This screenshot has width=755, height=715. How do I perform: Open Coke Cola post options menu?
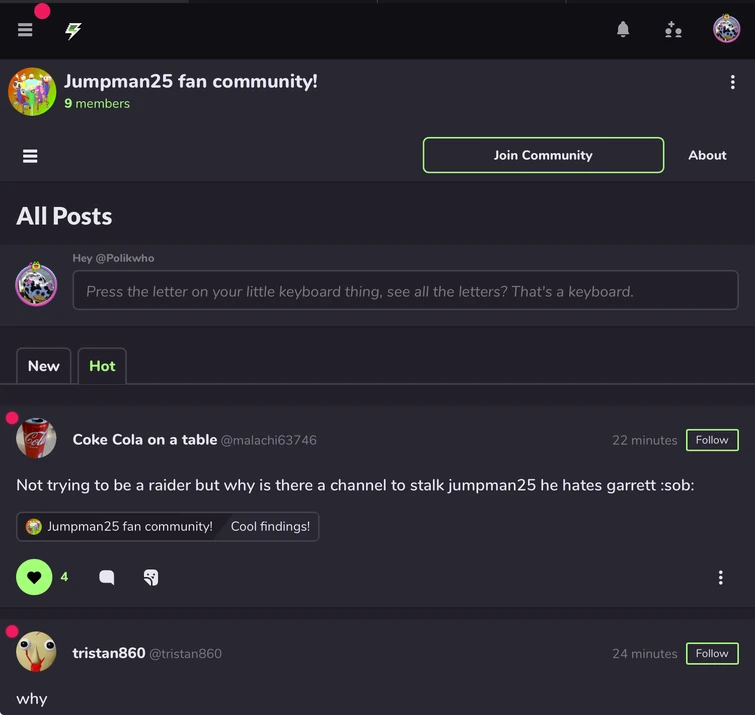point(720,577)
